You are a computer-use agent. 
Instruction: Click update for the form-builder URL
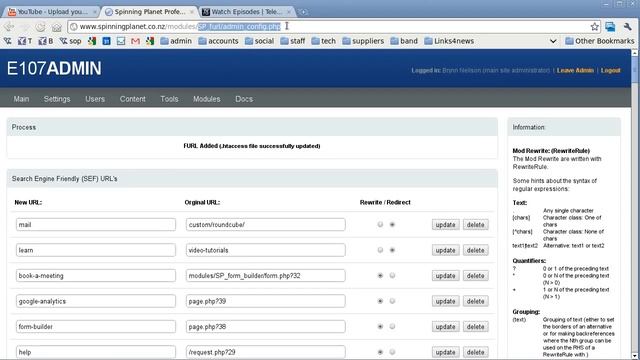445,327
